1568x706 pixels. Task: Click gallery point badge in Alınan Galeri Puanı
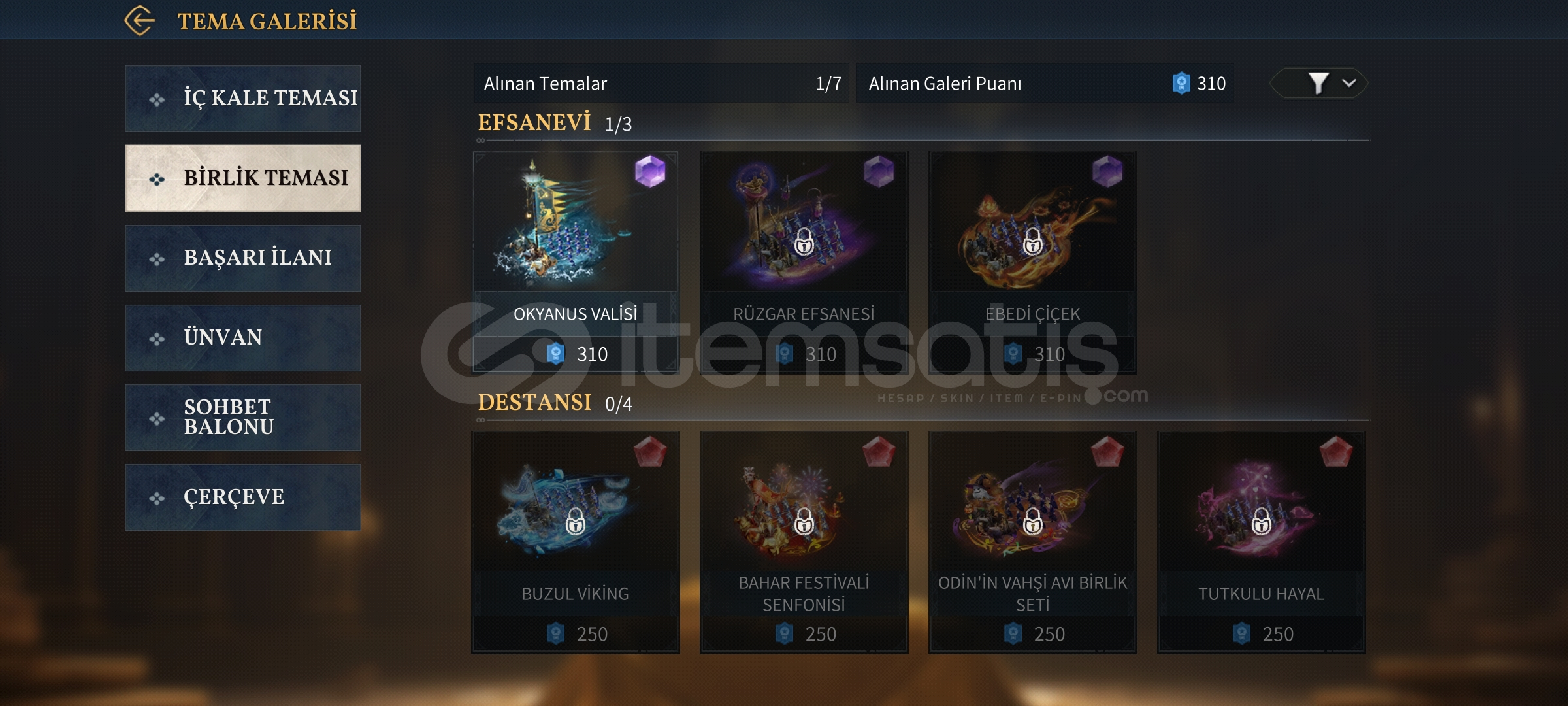(x=1181, y=83)
